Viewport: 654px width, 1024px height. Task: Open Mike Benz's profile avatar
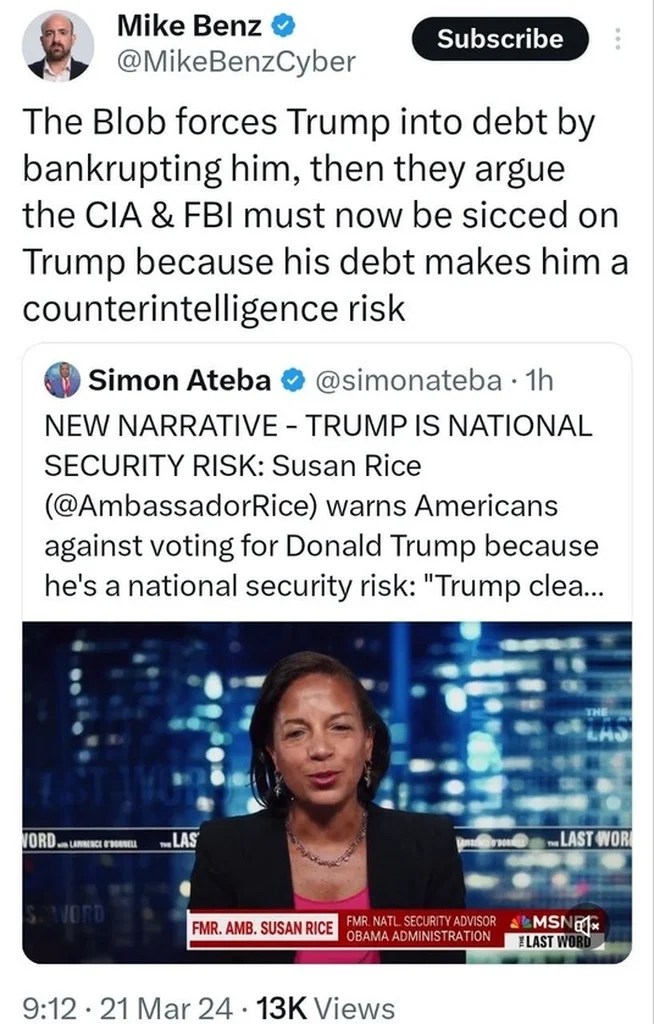(x=58, y=46)
